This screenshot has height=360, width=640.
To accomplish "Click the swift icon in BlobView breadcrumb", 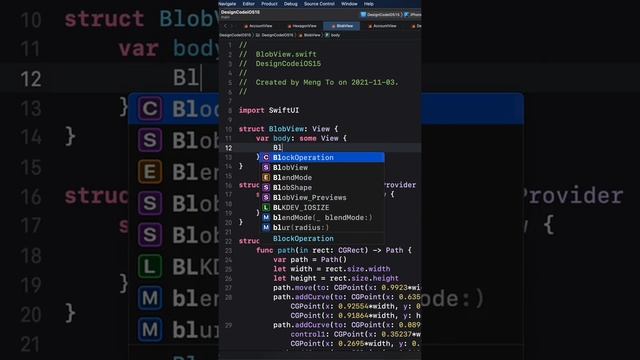I will pos(300,36).
